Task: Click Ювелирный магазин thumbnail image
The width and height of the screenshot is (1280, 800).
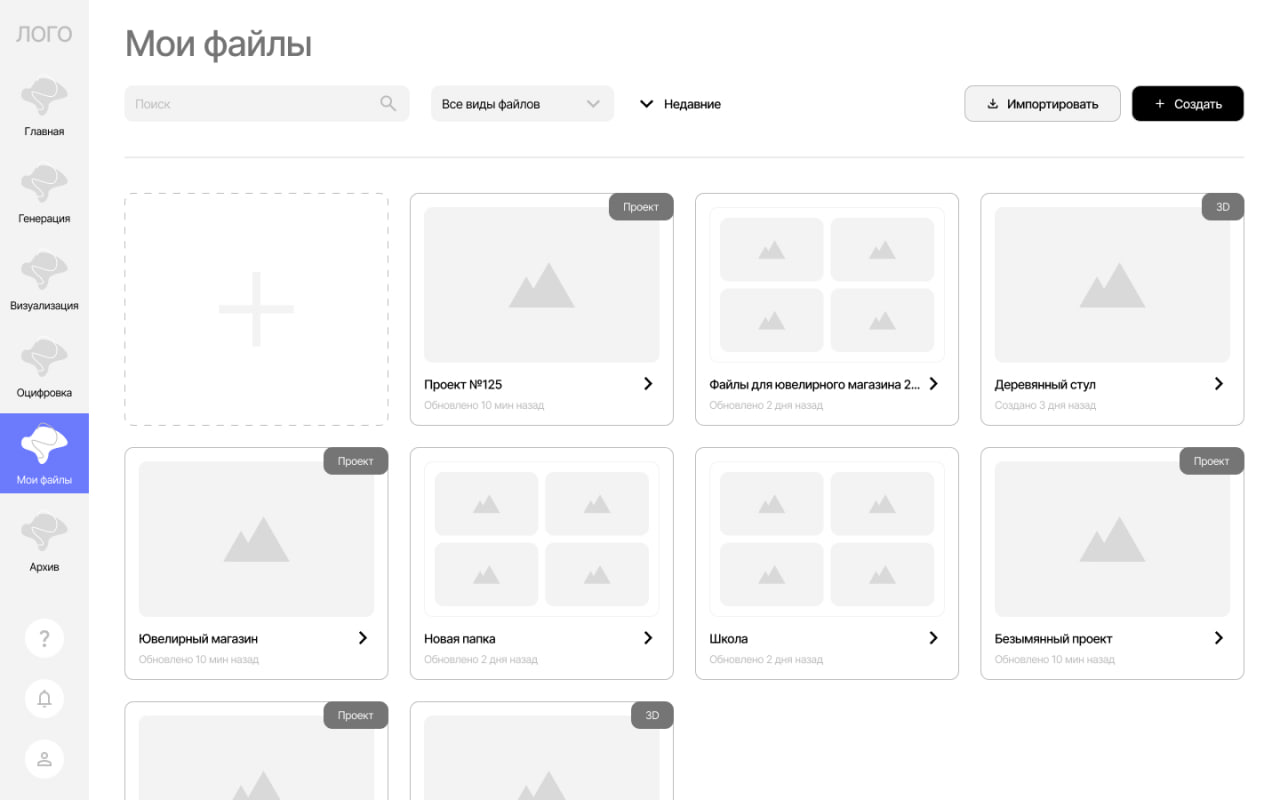Action: [x=256, y=539]
